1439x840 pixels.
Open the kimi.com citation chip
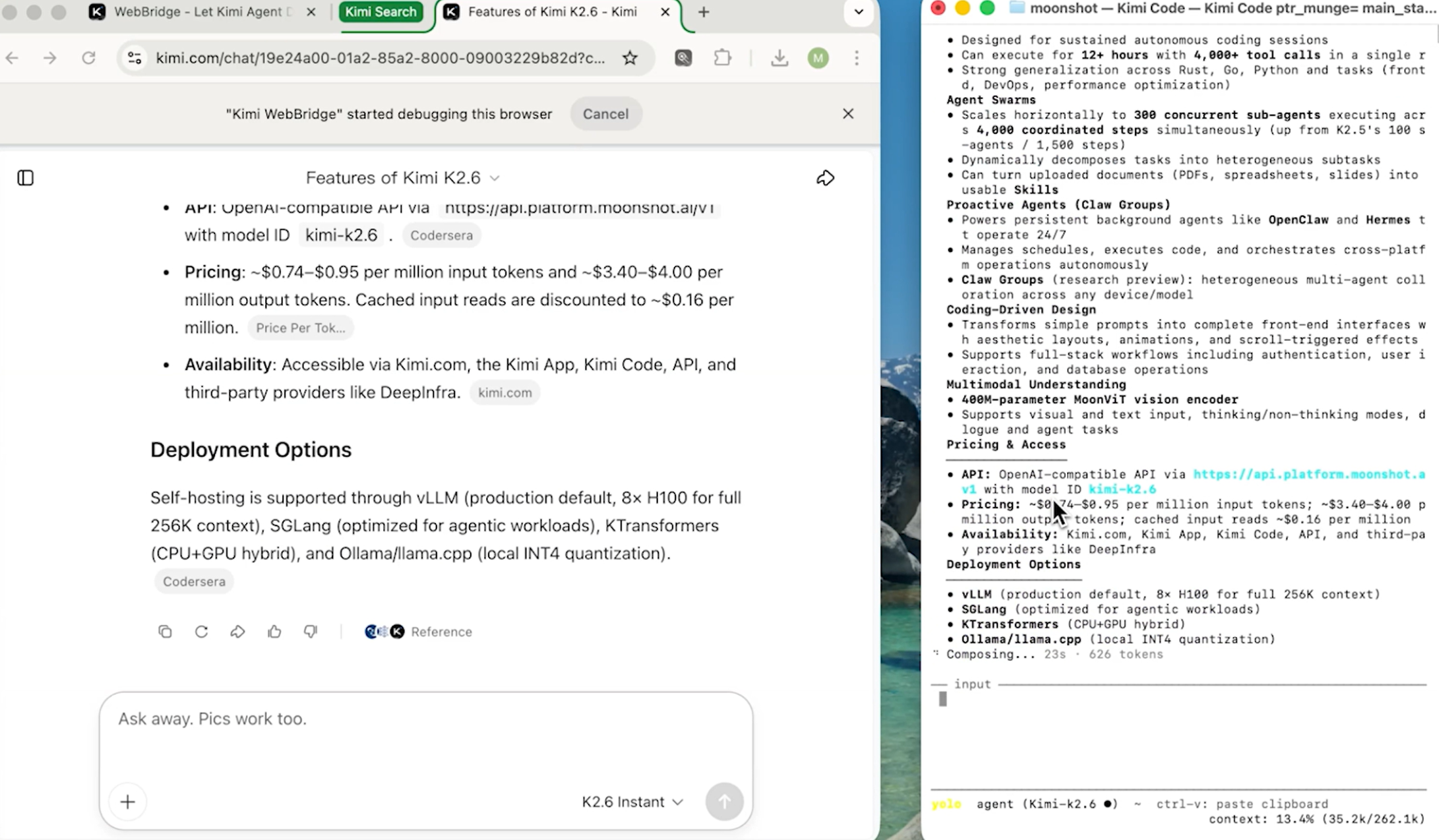pos(505,392)
